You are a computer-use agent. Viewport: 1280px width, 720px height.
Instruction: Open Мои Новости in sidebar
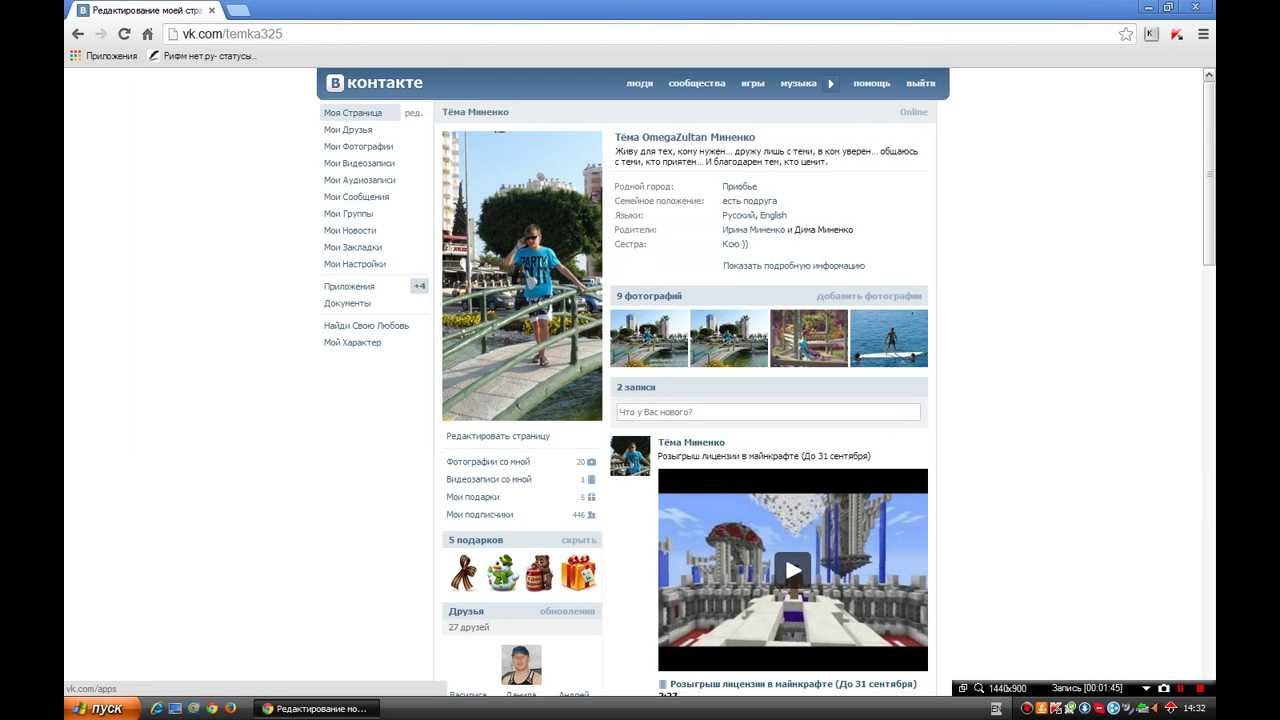(350, 231)
